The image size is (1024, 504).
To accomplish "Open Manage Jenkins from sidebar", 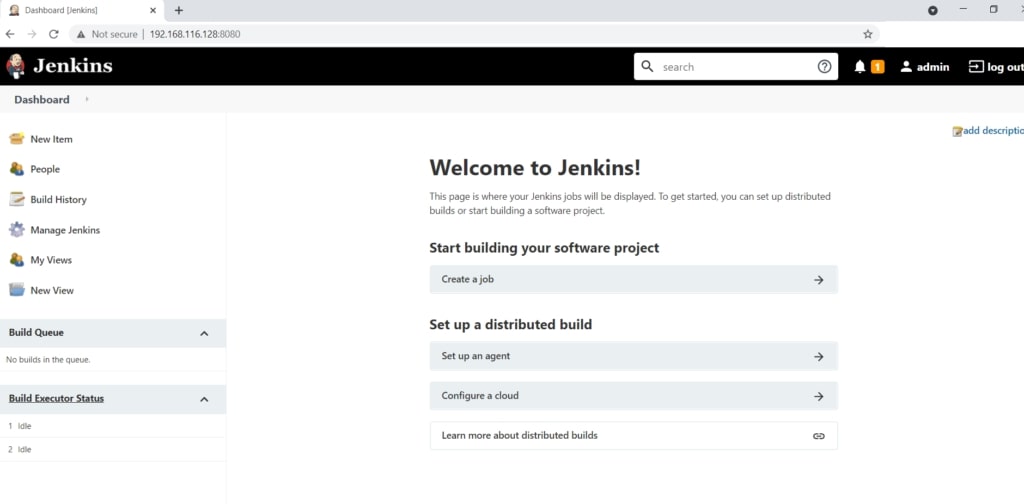I will pos(65,230).
